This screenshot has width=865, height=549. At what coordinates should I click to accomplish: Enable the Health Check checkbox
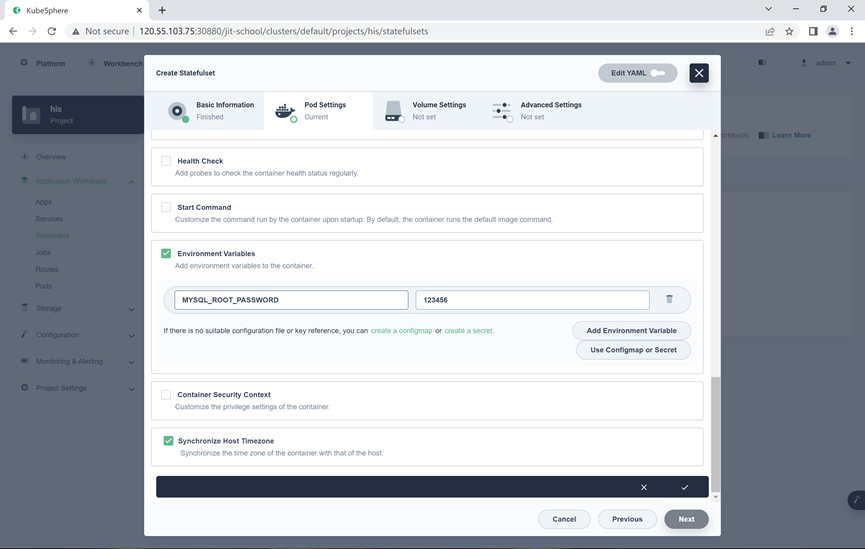click(166, 161)
